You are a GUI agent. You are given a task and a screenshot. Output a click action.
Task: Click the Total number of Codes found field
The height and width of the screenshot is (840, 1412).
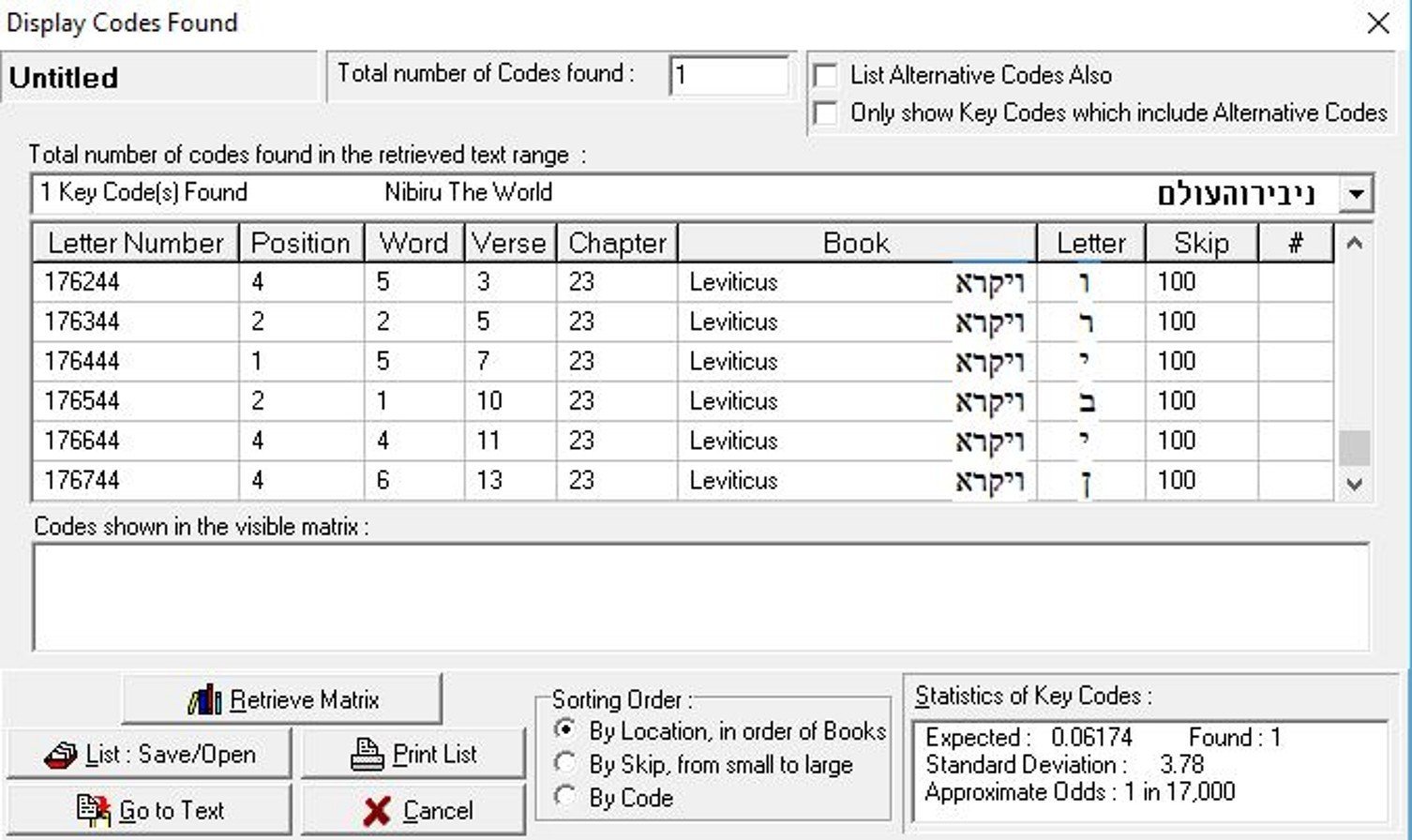tap(729, 75)
